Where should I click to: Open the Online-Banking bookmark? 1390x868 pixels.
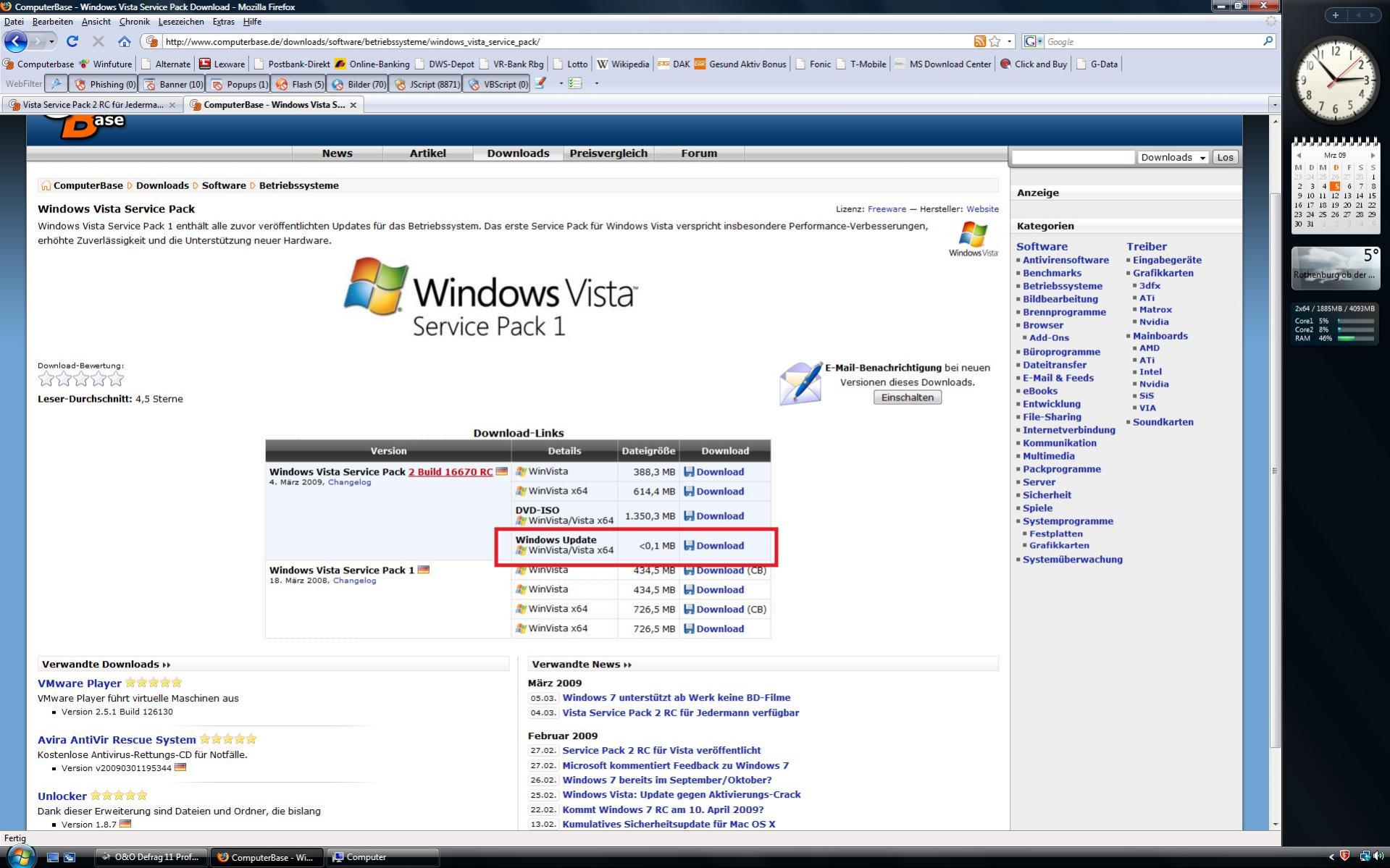click(372, 64)
